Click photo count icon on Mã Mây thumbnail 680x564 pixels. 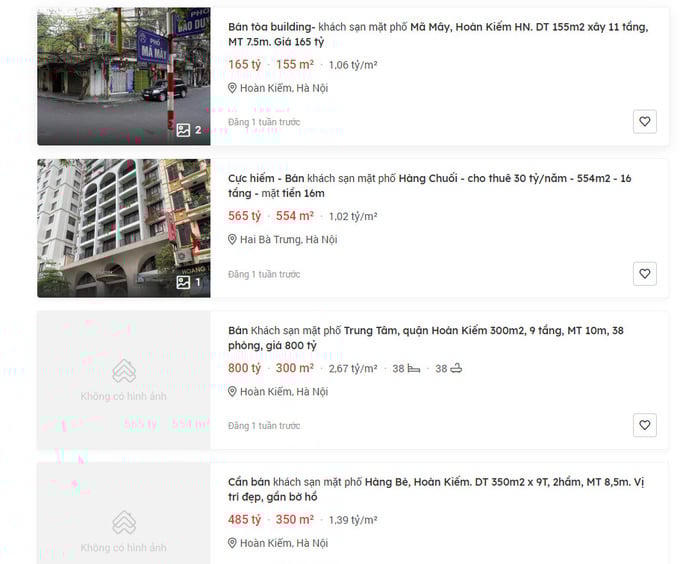(183, 130)
